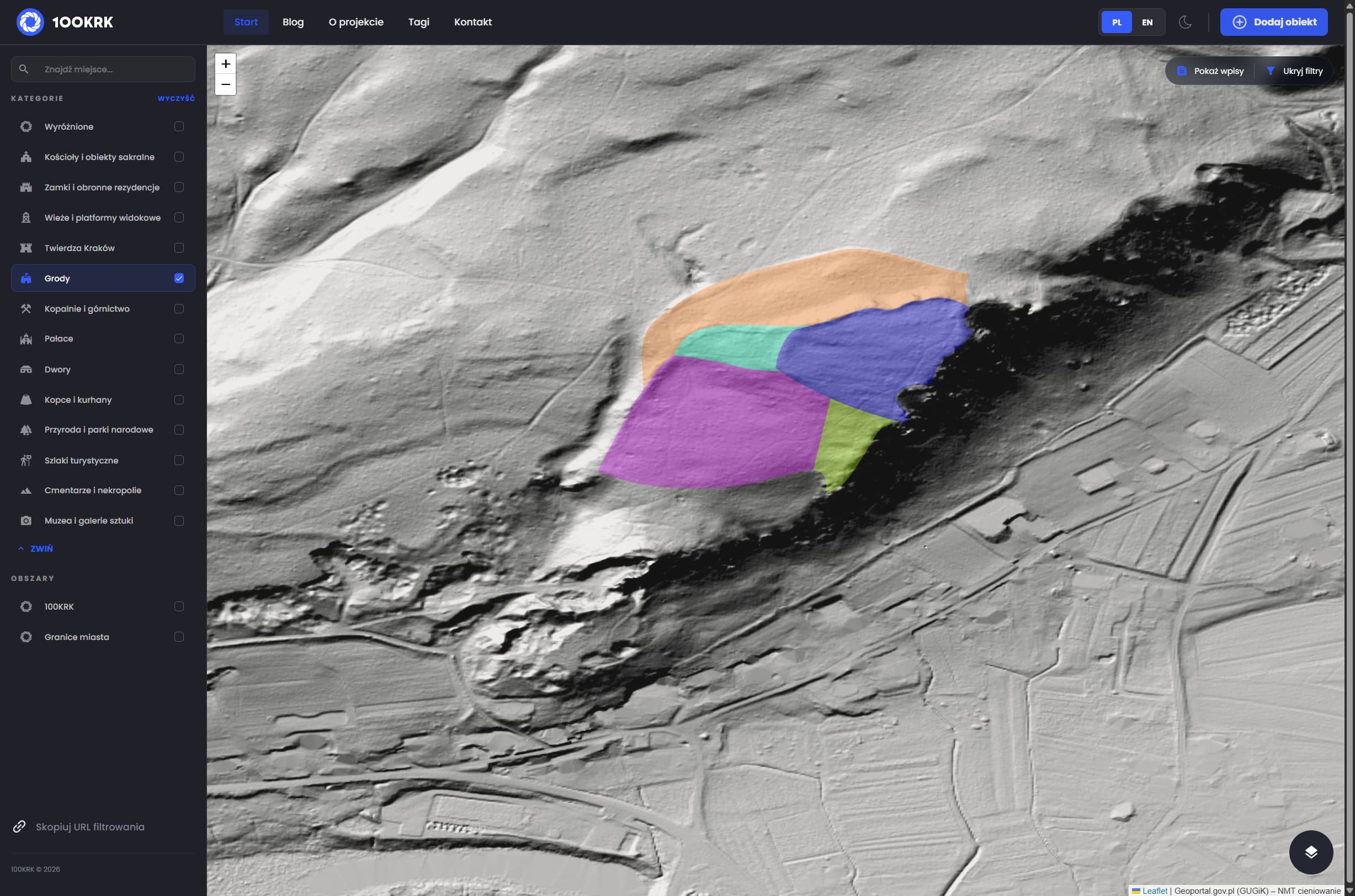The height and width of the screenshot is (896, 1355).
Task: Open the Blog menu item
Action: pyautogui.click(x=293, y=22)
